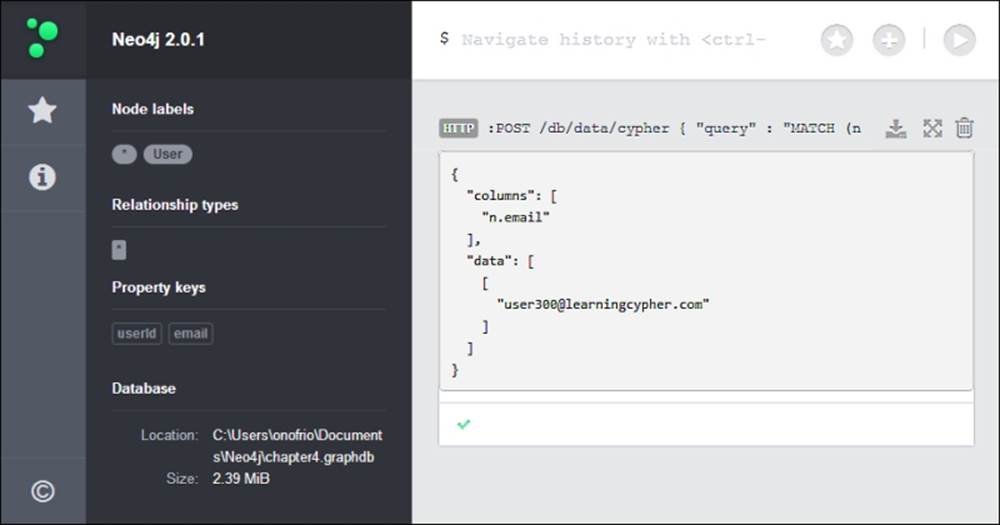
Task: Select the User node label
Action: (x=168, y=154)
